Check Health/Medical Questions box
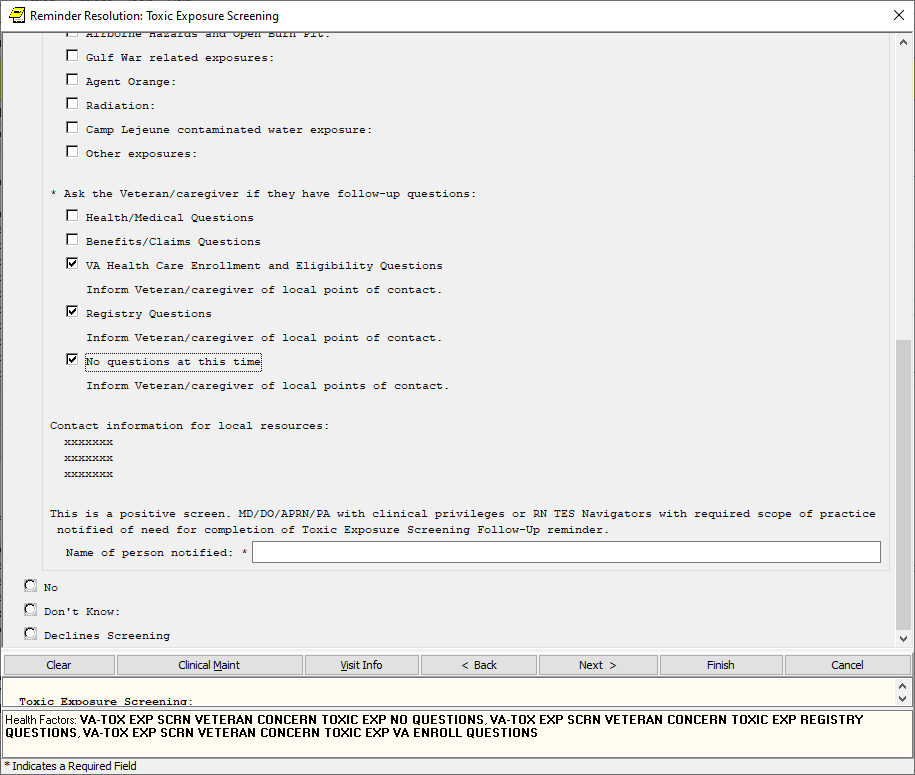This screenshot has height=775, width=915. coord(72,216)
